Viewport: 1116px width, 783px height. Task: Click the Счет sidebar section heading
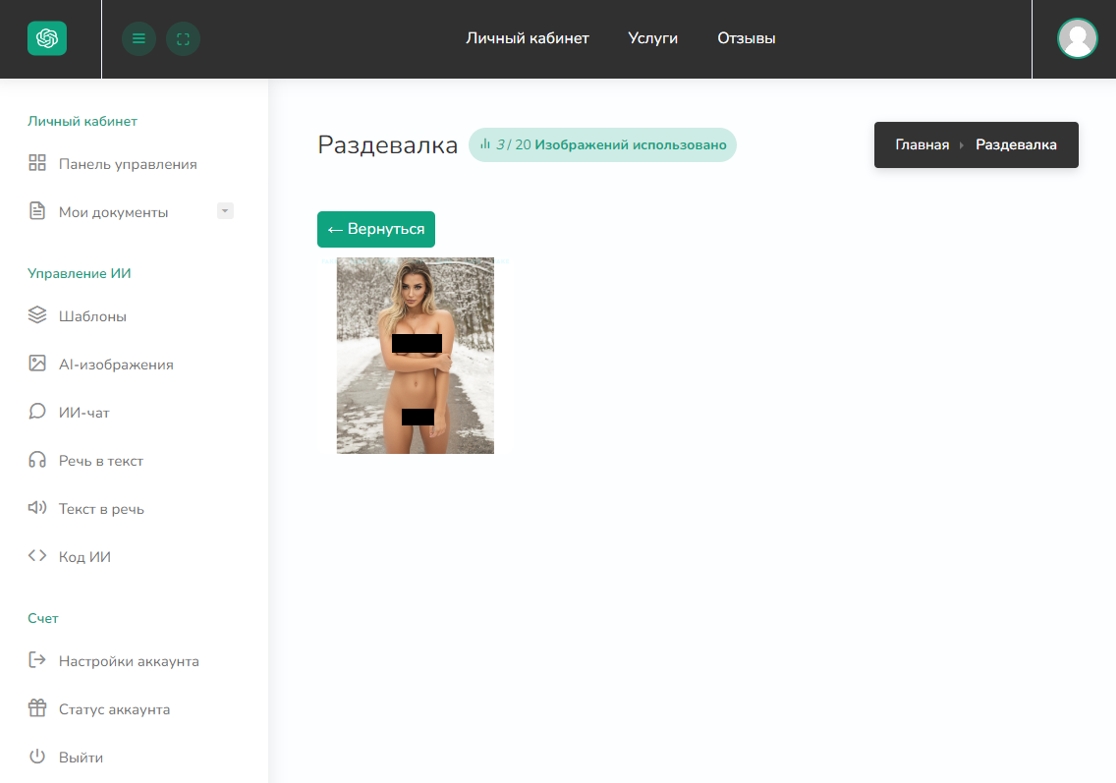pyautogui.click(x=43, y=619)
